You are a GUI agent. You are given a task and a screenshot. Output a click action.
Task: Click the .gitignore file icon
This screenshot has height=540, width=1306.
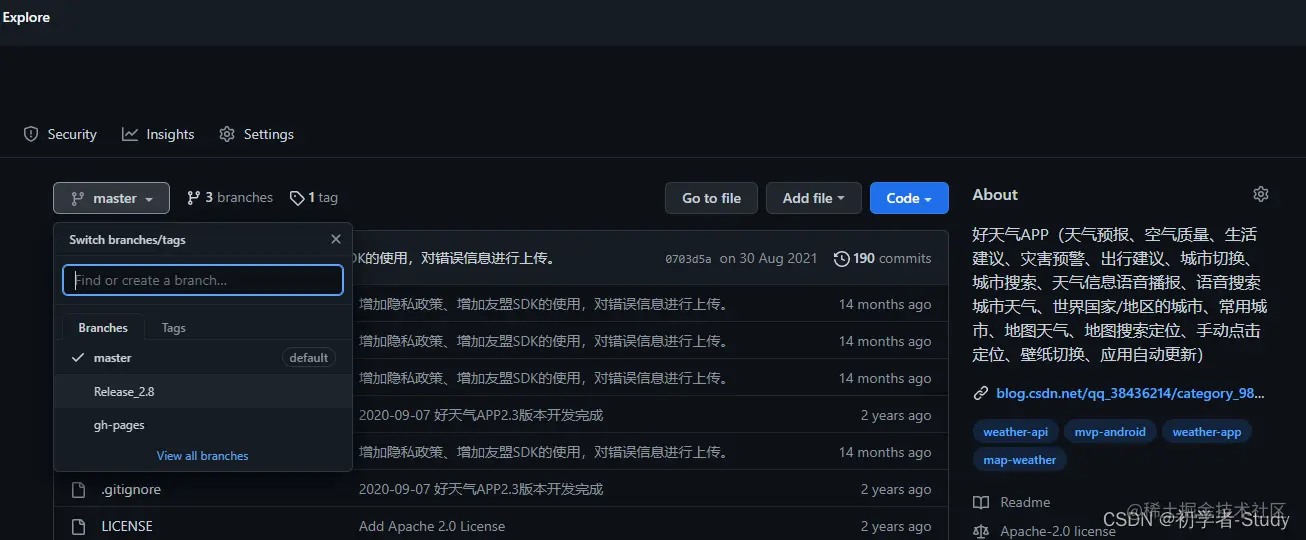tap(78, 490)
